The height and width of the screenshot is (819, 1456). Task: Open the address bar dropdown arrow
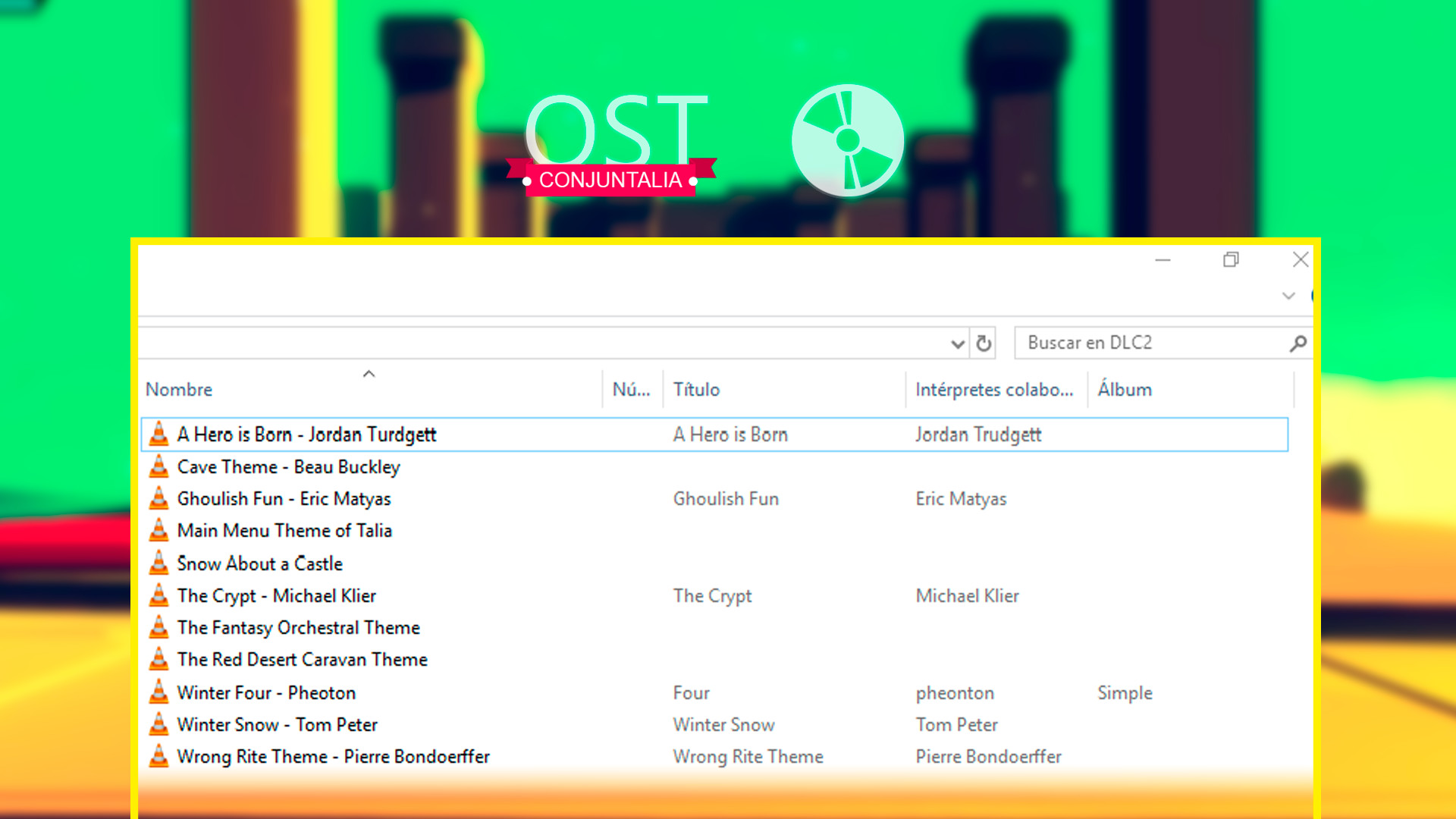(958, 343)
